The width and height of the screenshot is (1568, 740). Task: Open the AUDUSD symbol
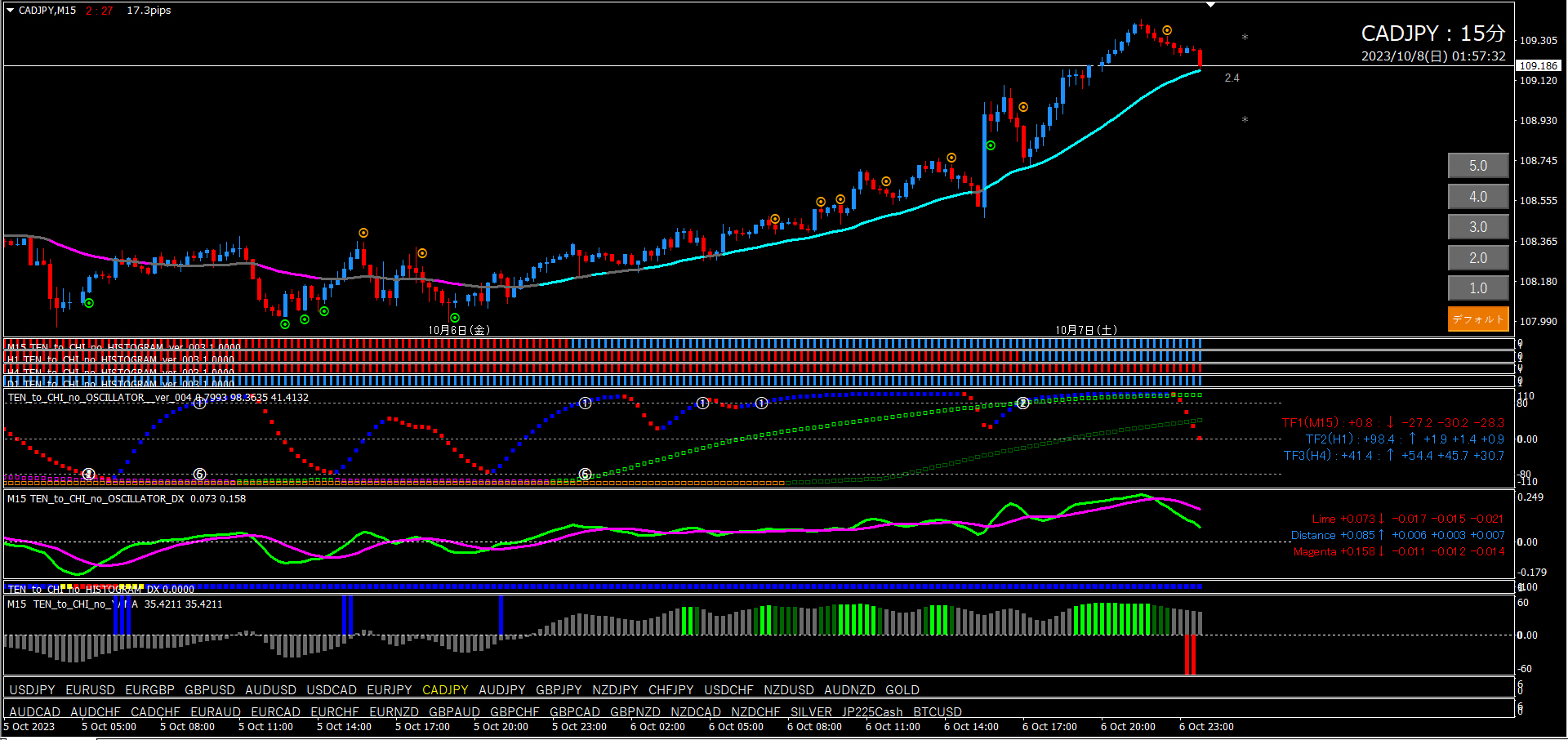point(270,690)
